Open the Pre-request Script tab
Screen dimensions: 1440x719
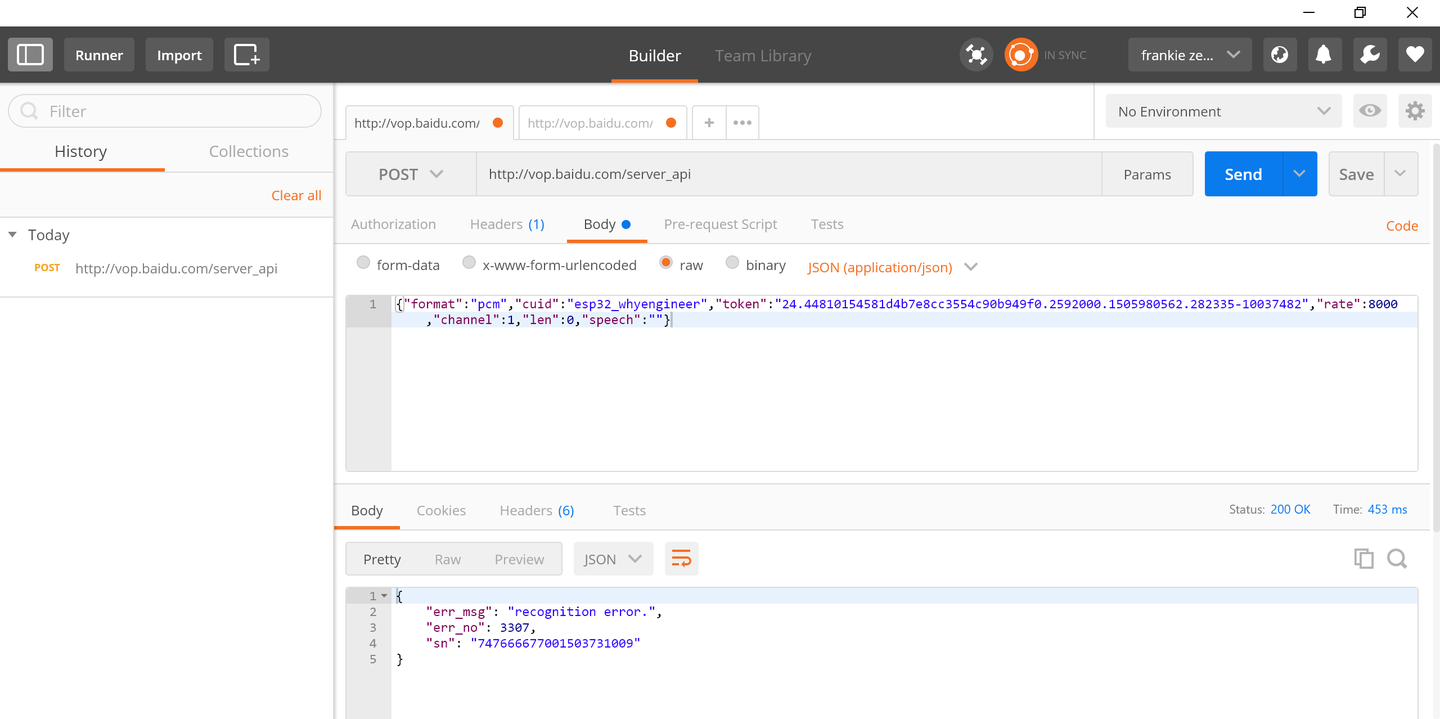(x=720, y=224)
